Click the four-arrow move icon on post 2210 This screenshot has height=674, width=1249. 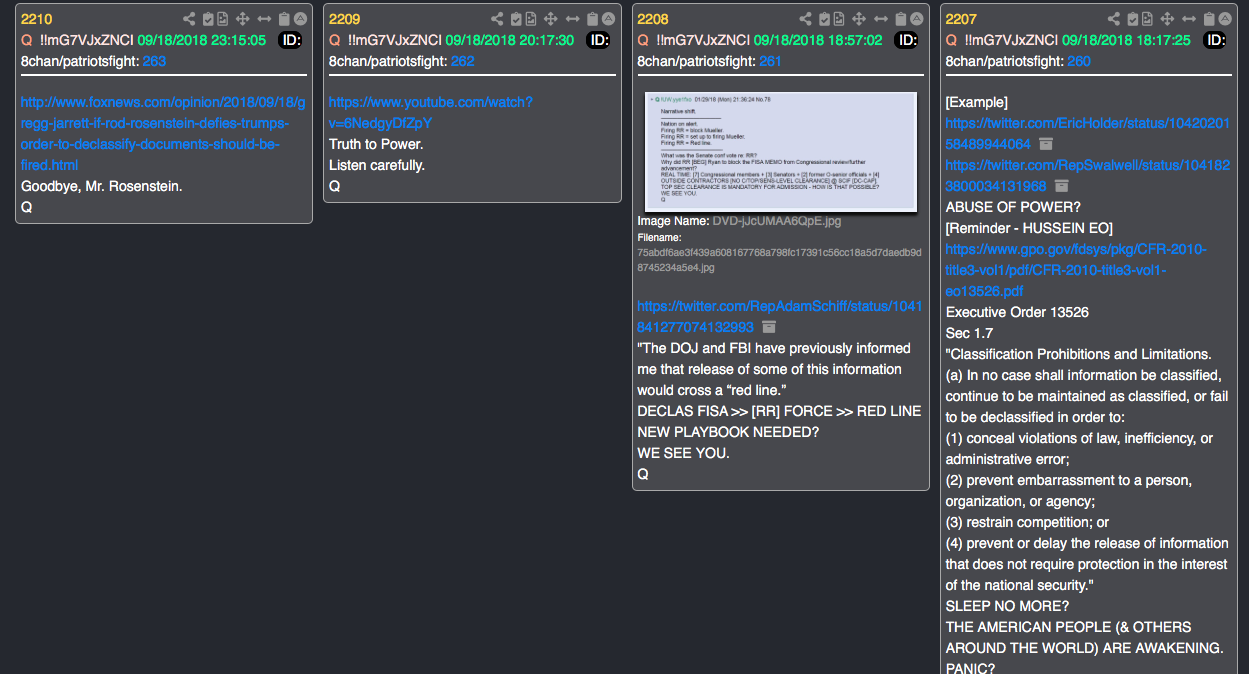242,19
